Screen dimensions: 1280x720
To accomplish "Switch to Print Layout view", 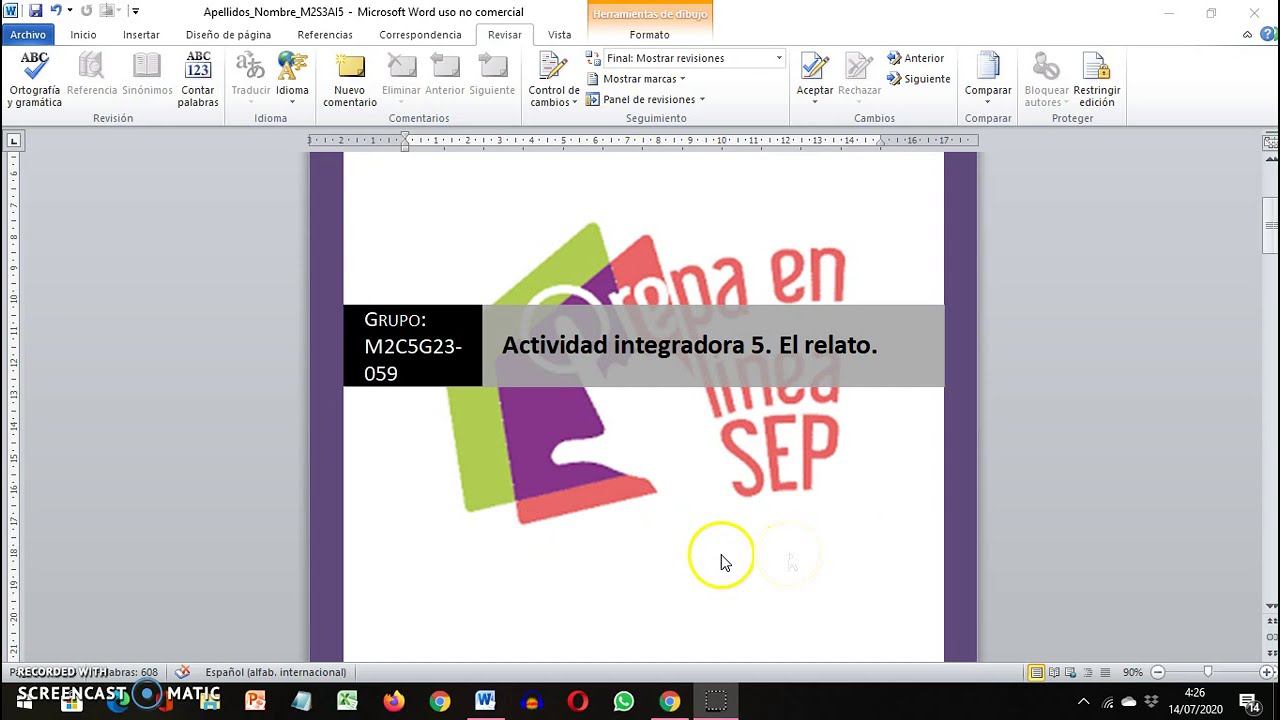I will pos(1036,672).
